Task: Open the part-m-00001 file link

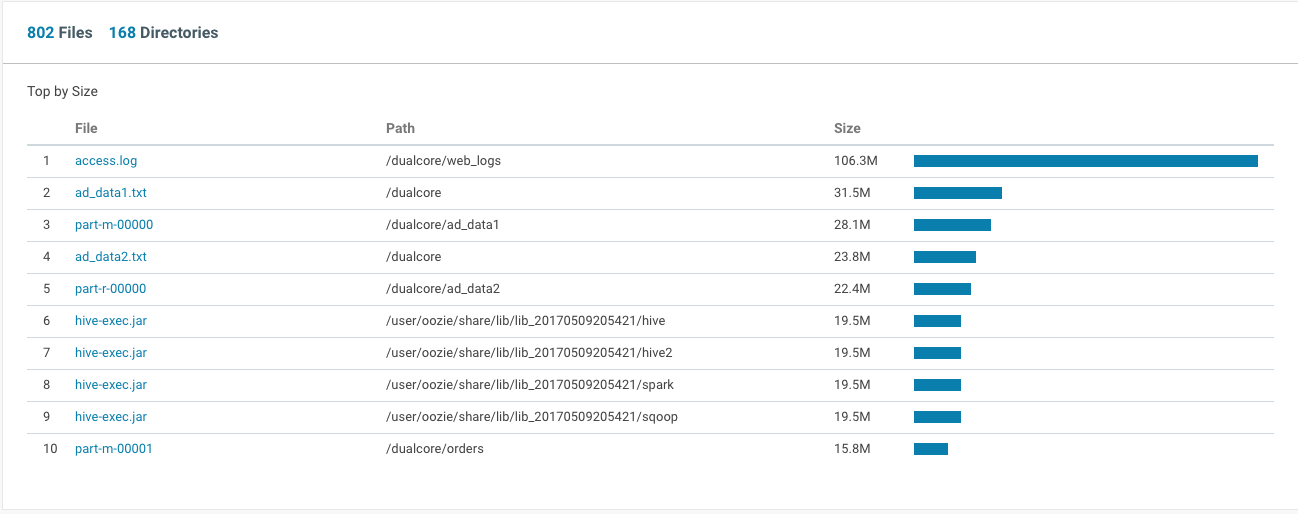Action: click(x=113, y=449)
